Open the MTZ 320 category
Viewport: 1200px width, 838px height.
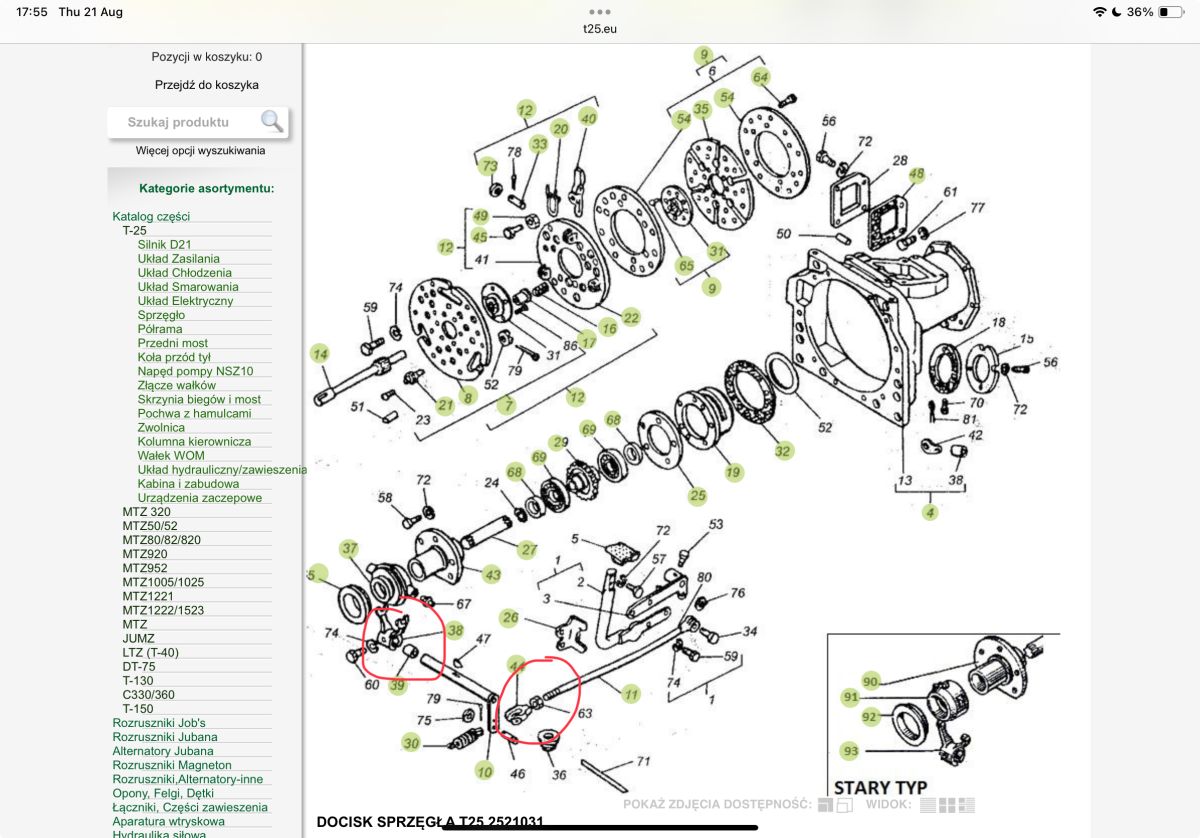147,512
